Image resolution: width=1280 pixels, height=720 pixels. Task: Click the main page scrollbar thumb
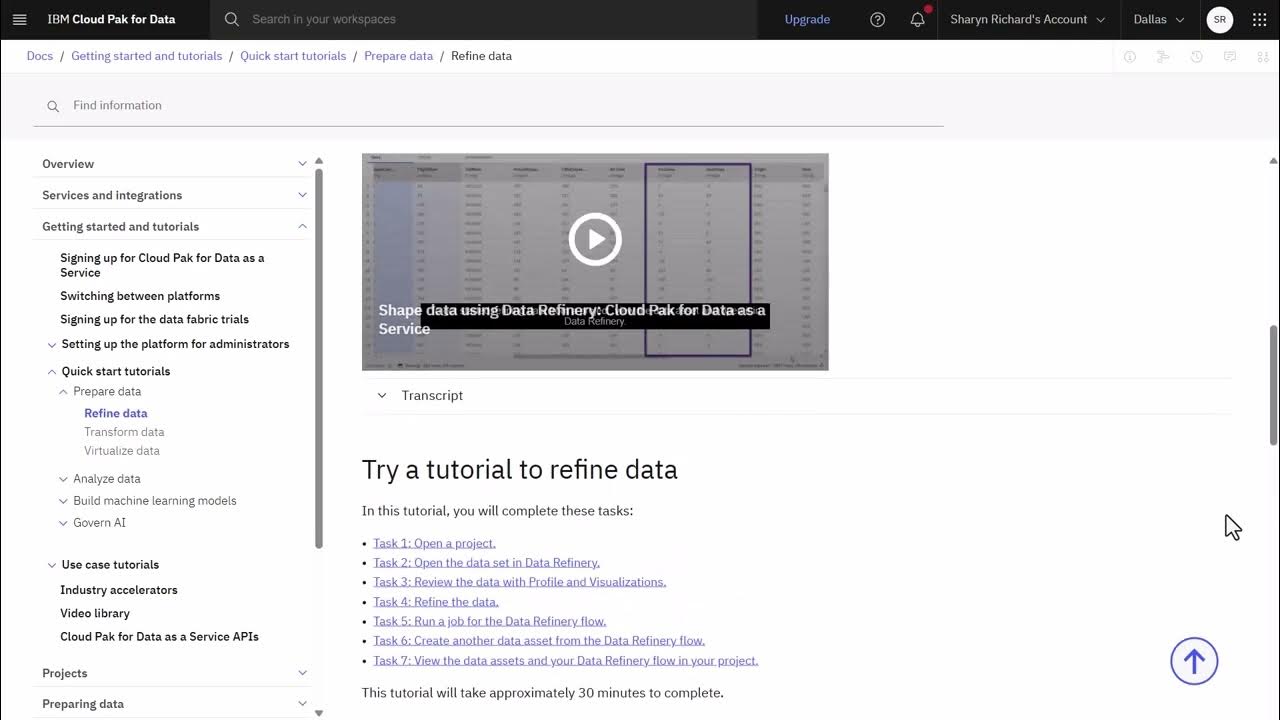1273,385
